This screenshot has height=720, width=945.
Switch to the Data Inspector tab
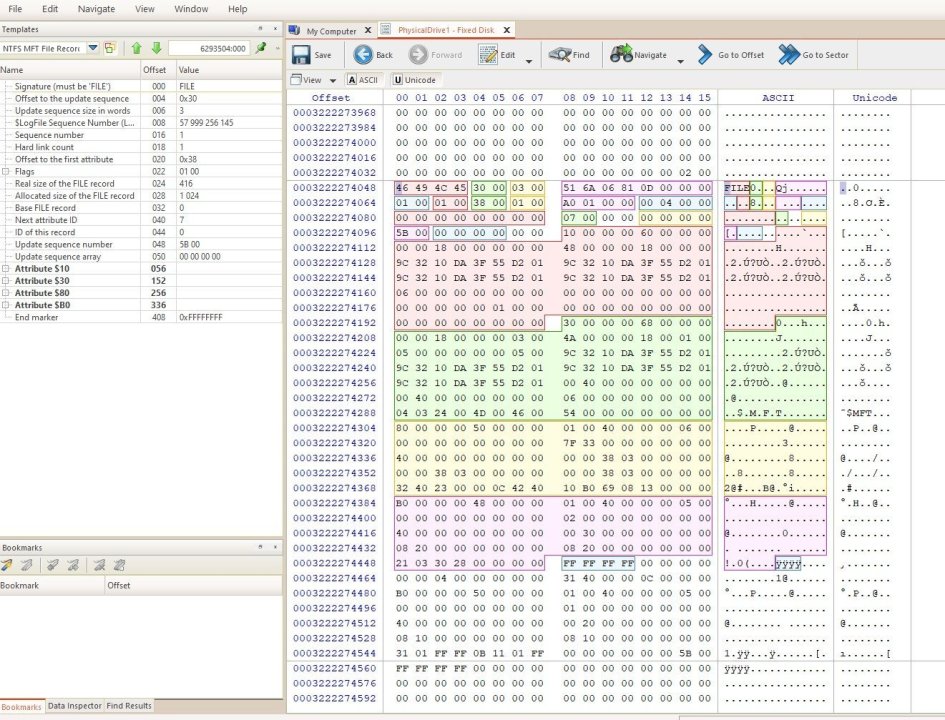click(x=75, y=706)
